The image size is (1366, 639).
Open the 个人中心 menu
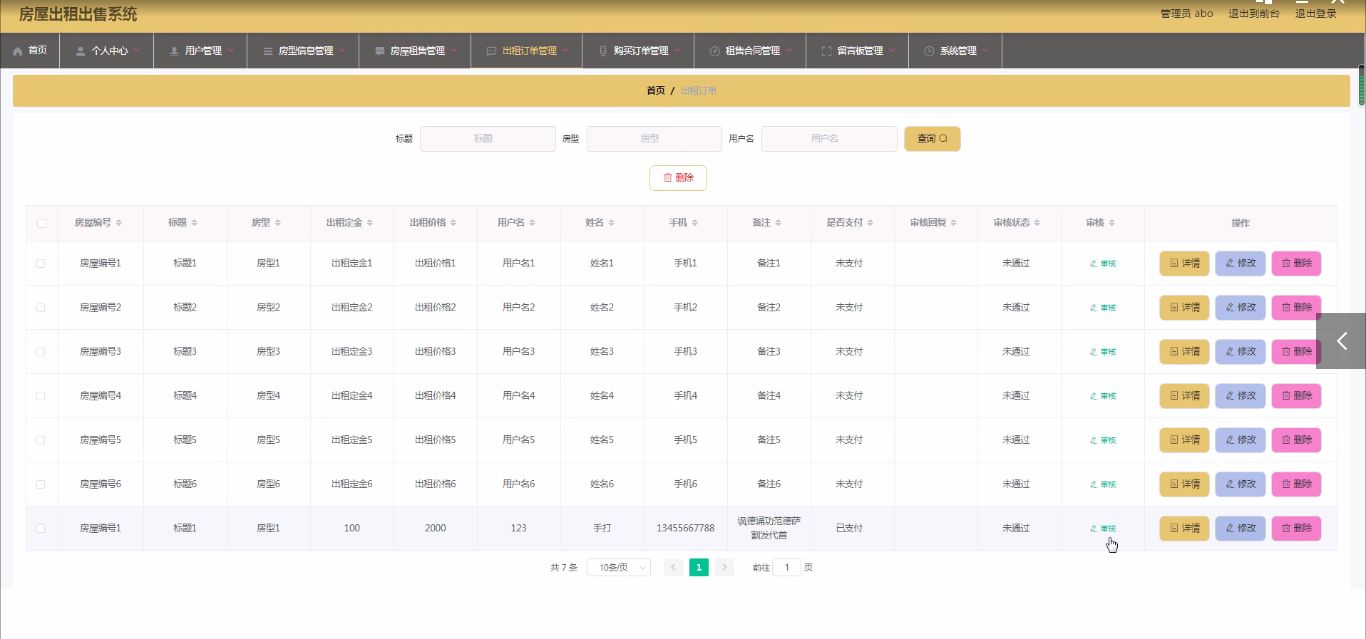pos(107,51)
